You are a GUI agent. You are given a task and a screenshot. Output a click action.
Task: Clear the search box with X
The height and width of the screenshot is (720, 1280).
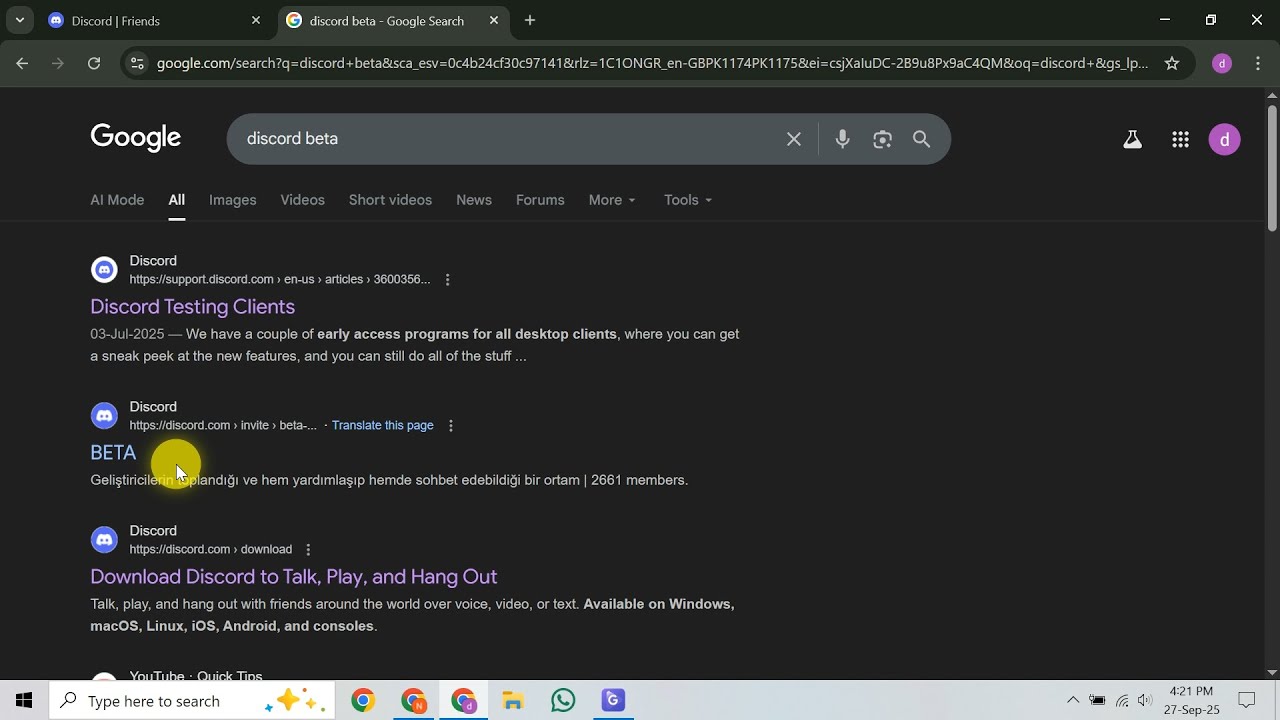point(794,139)
